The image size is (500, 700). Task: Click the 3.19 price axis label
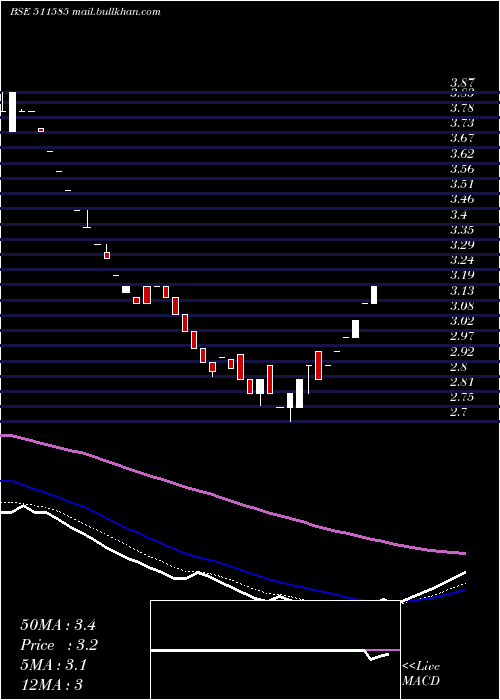pyautogui.click(x=462, y=275)
